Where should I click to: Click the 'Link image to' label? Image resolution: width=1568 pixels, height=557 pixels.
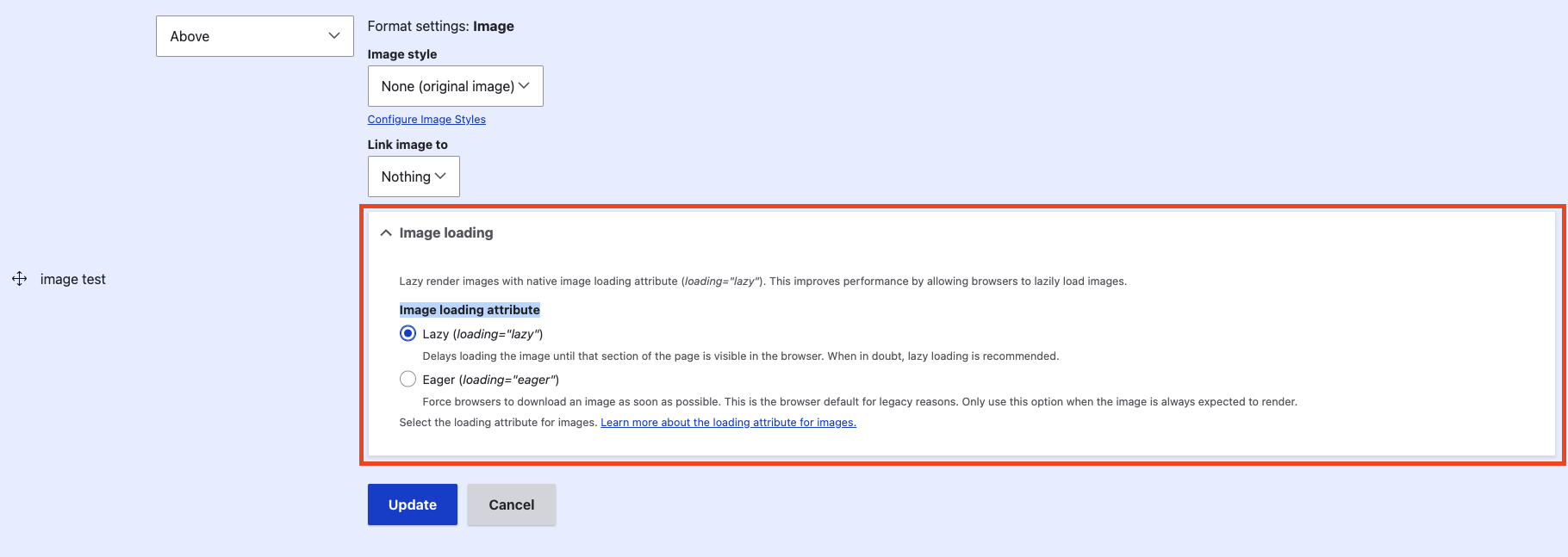tap(408, 145)
